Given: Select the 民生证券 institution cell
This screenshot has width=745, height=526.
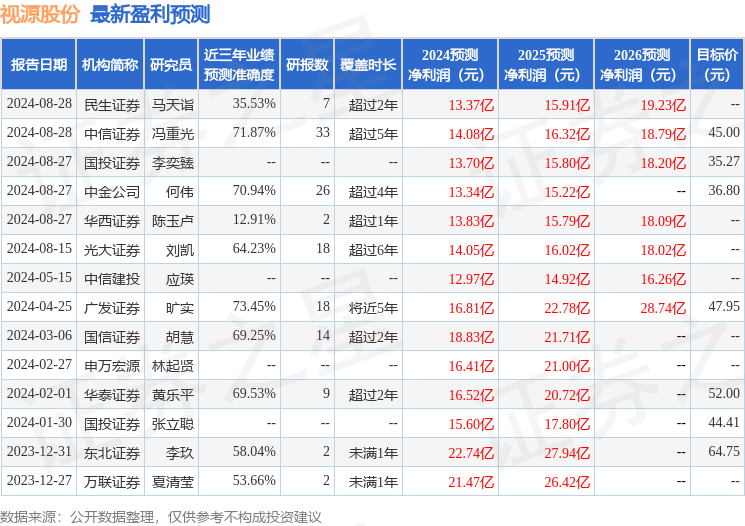Looking at the screenshot, I should (112, 104).
